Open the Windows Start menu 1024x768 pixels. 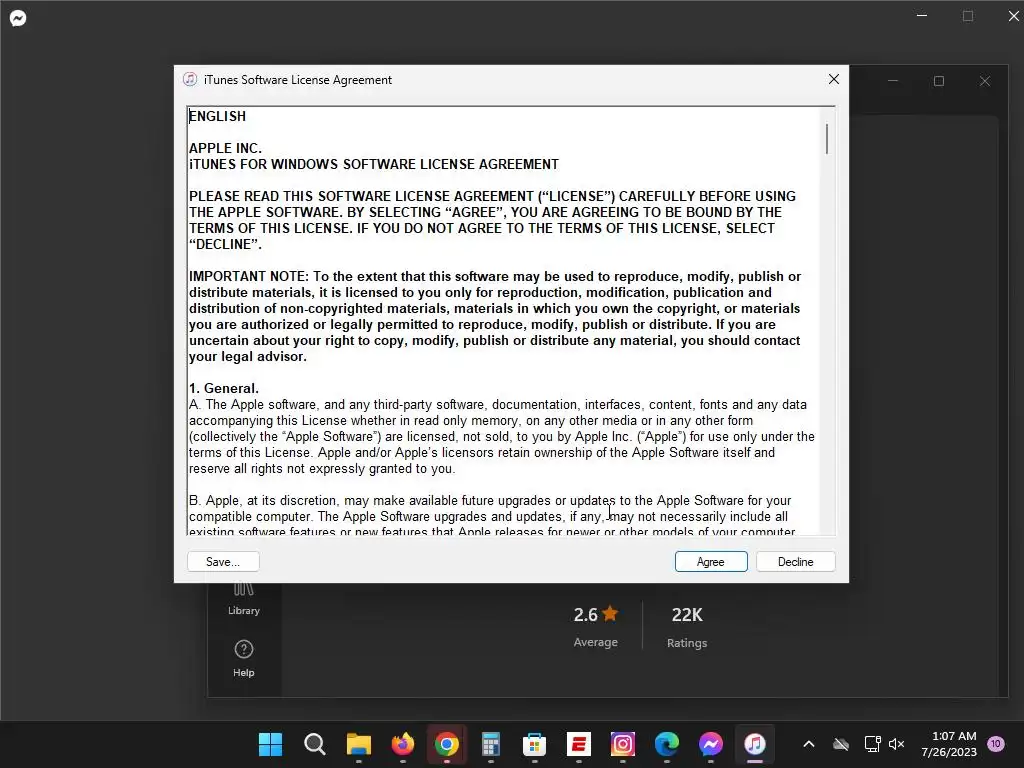270,744
